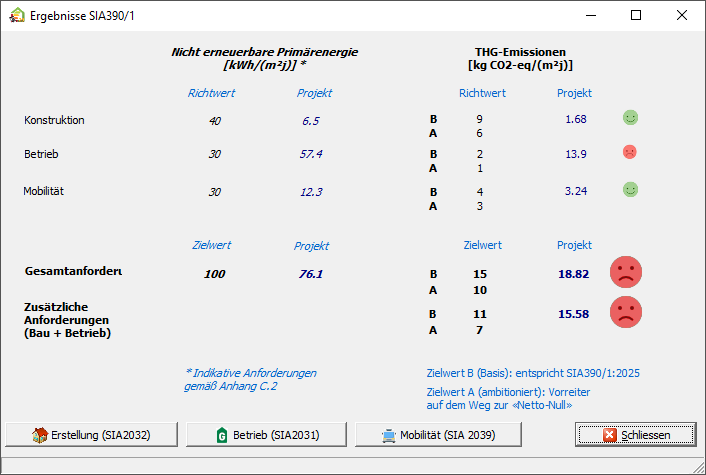Minimize the Ergebnisse SIA390/1 window
This screenshot has width=706, height=475.
tap(590, 15)
